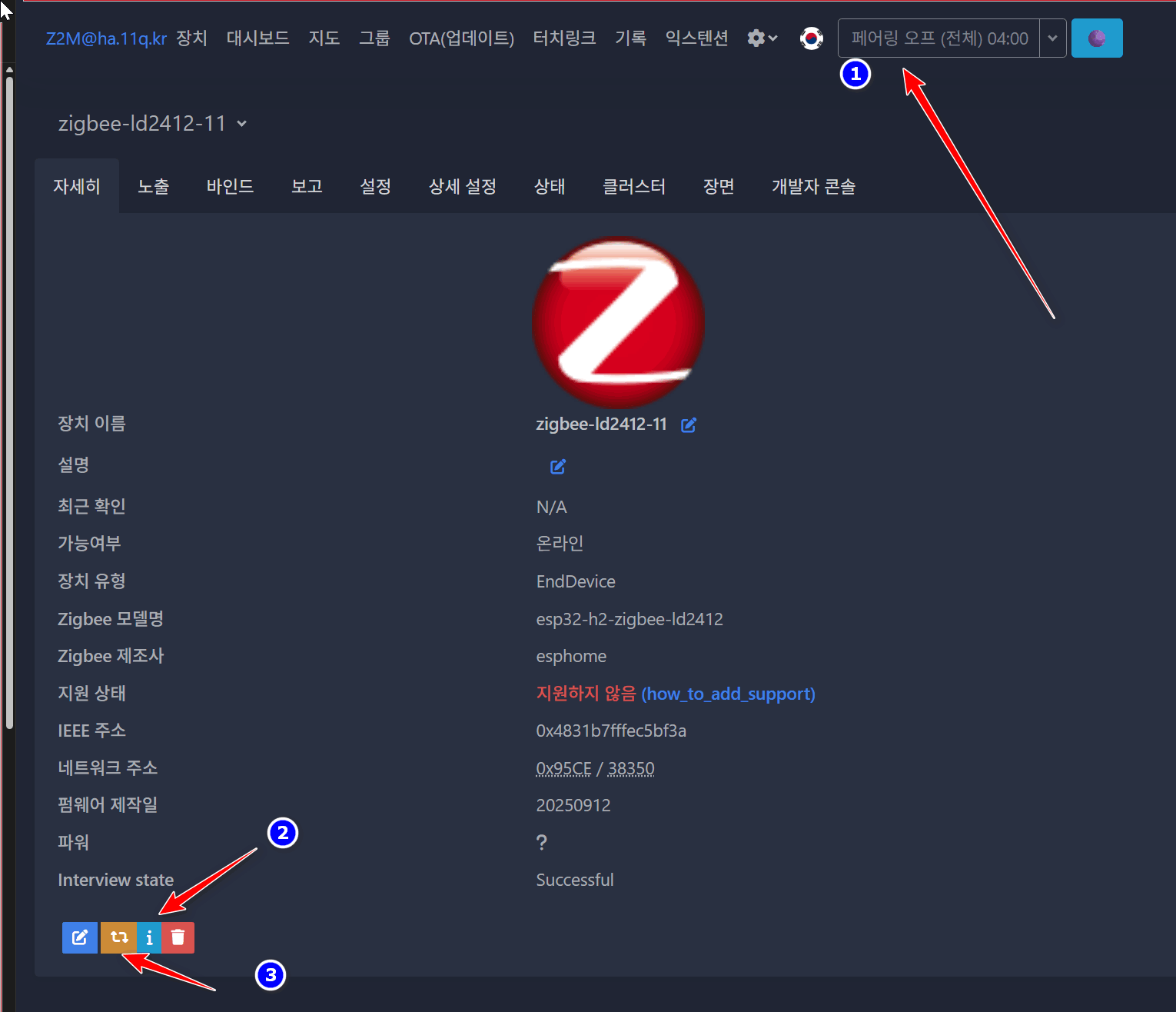Open the language flag selector
1176x1012 pixels.
tap(811, 38)
